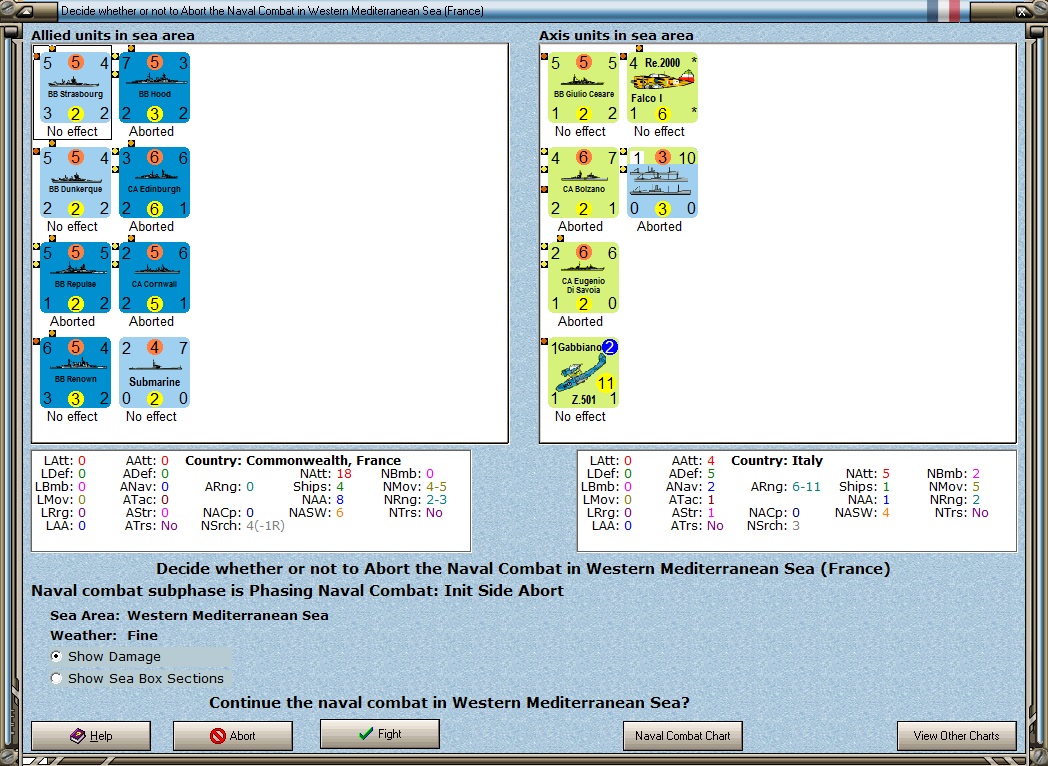This screenshot has height=766, width=1048.
Task: Select the CA Eugenio Di Savoia counter
Action: coord(583,277)
